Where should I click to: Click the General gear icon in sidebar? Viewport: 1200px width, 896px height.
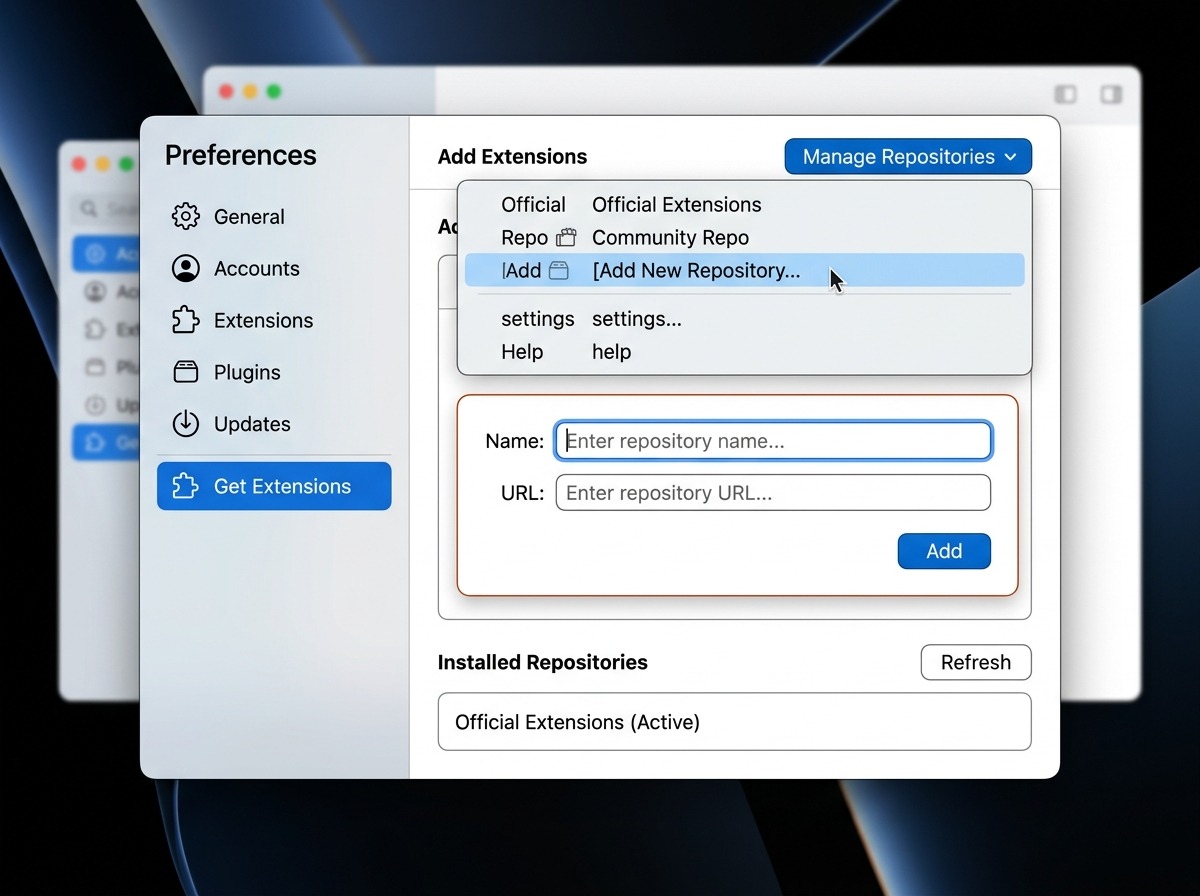pyautogui.click(x=186, y=216)
